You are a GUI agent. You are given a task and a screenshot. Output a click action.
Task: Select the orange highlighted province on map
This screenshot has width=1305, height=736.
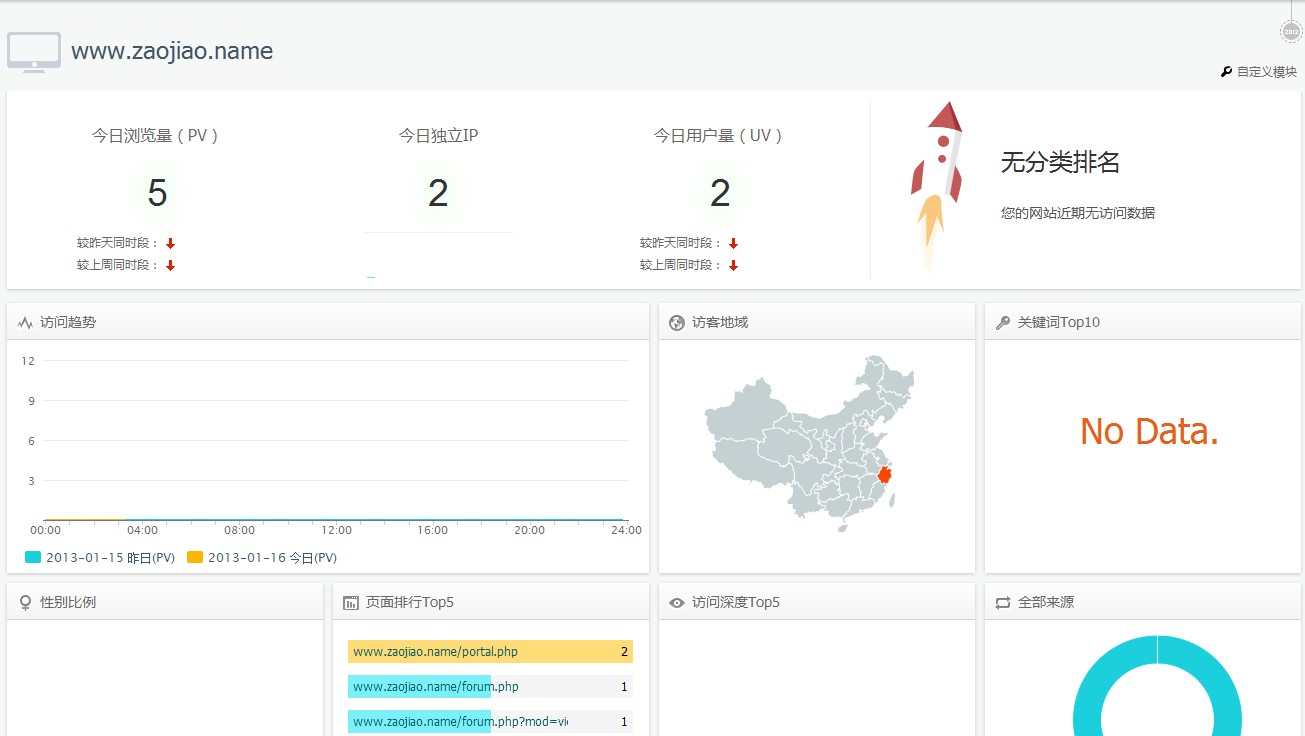[884, 474]
